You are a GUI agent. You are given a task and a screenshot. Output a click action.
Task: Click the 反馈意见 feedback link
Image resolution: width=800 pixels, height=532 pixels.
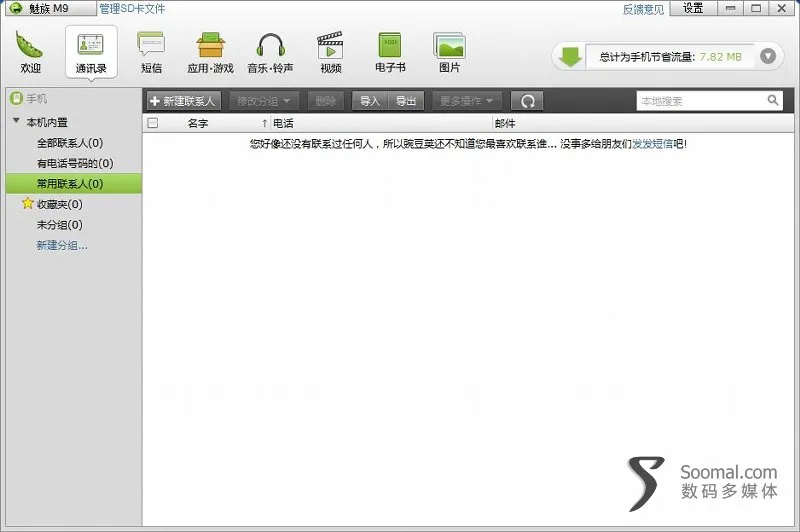click(643, 10)
